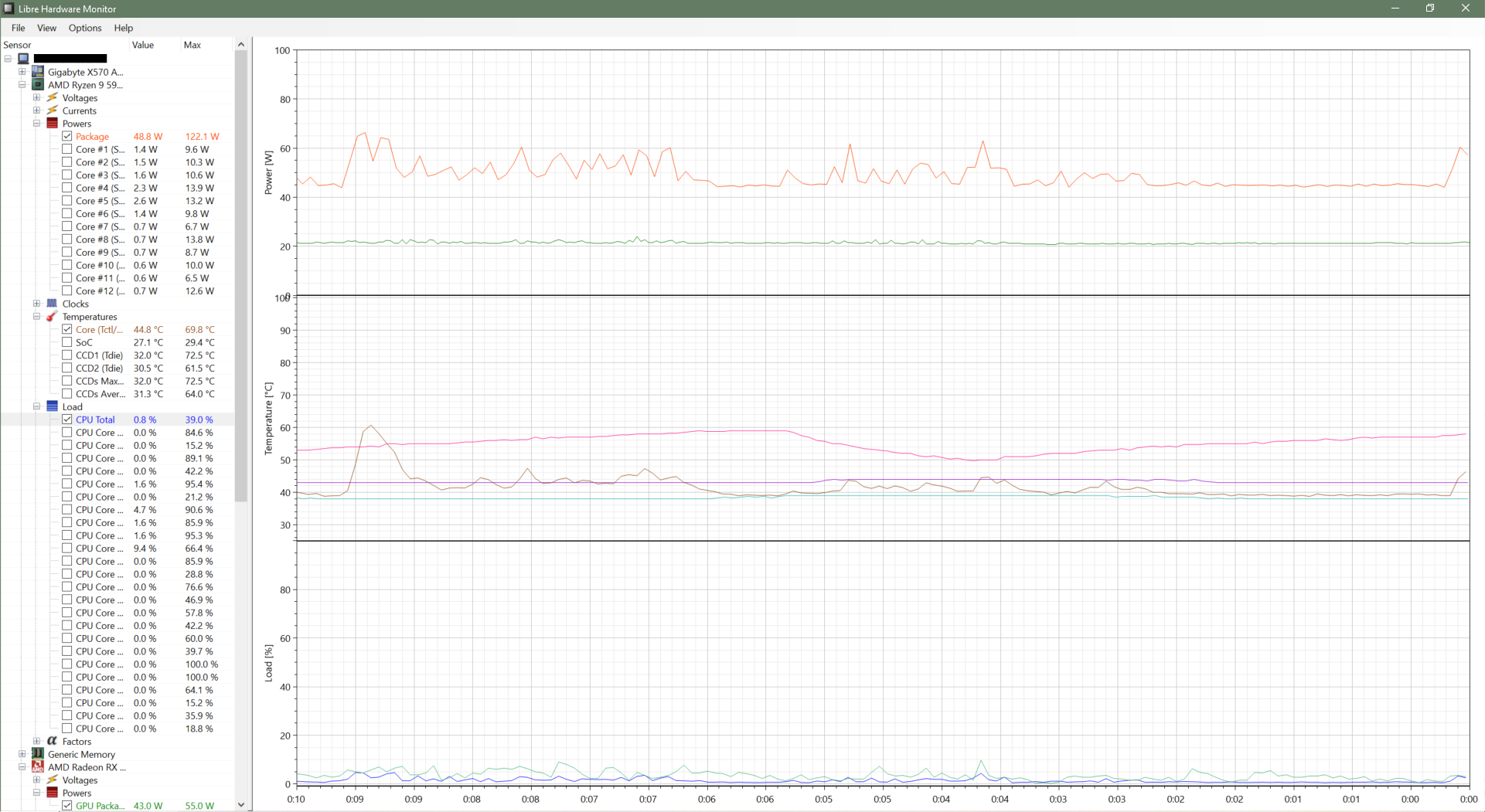This screenshot has width=1485, height=812.
Task: Check the CCD1 (Tdie) checkbox
Action: coord(67,355)
